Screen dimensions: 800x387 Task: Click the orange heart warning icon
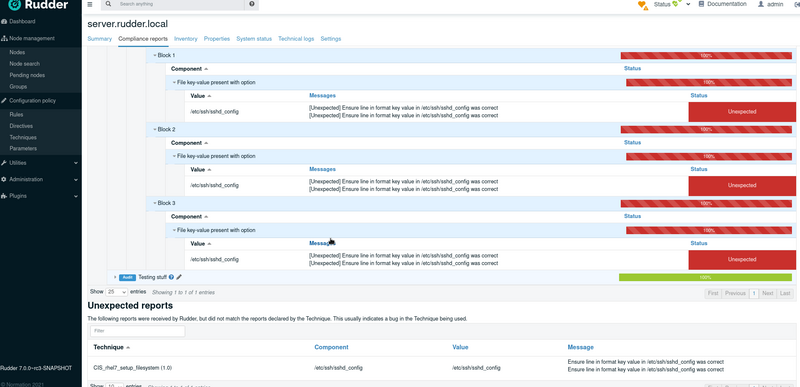click(x=642, y=5)
